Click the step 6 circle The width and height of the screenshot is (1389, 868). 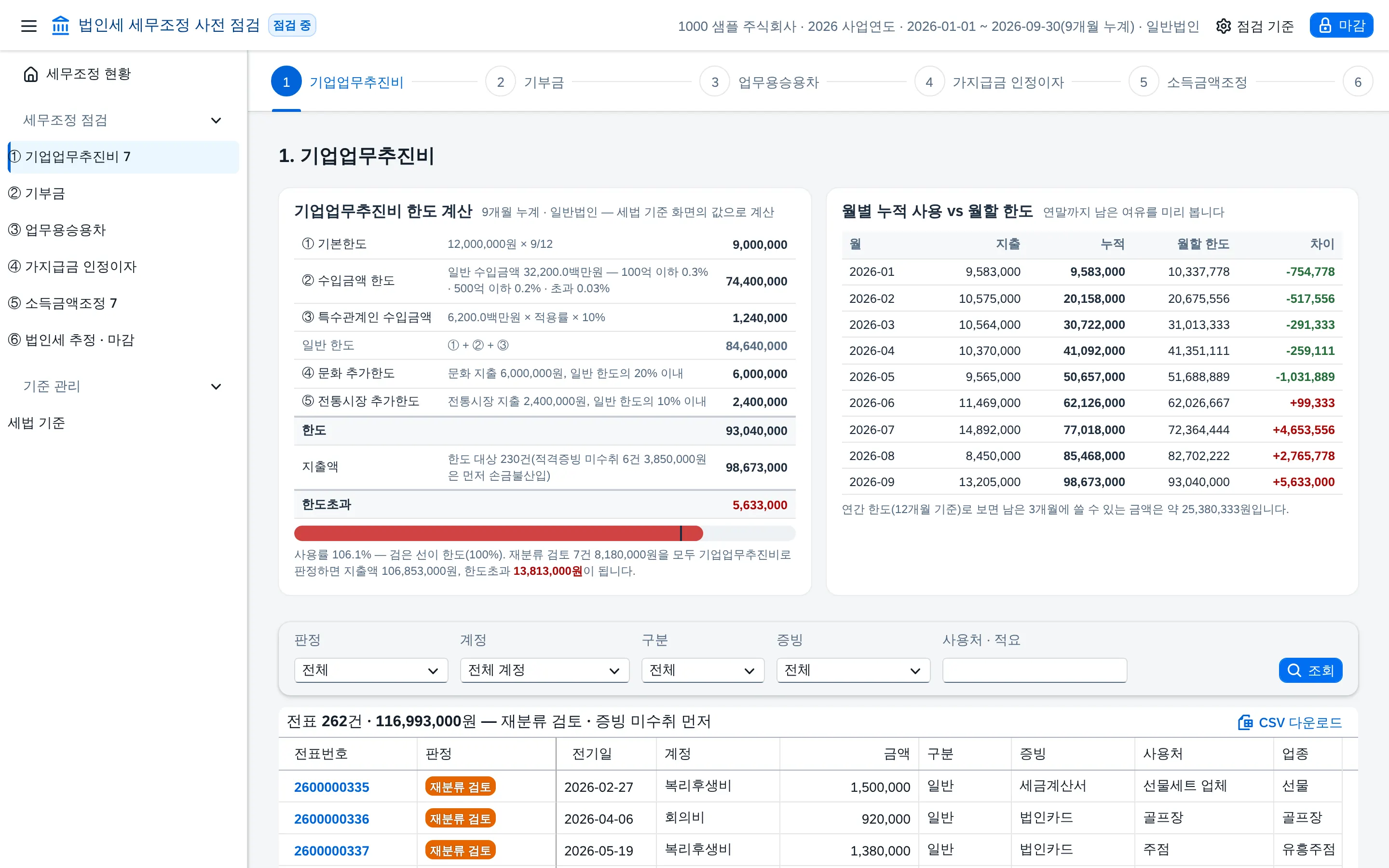(x=1358, y=82)
